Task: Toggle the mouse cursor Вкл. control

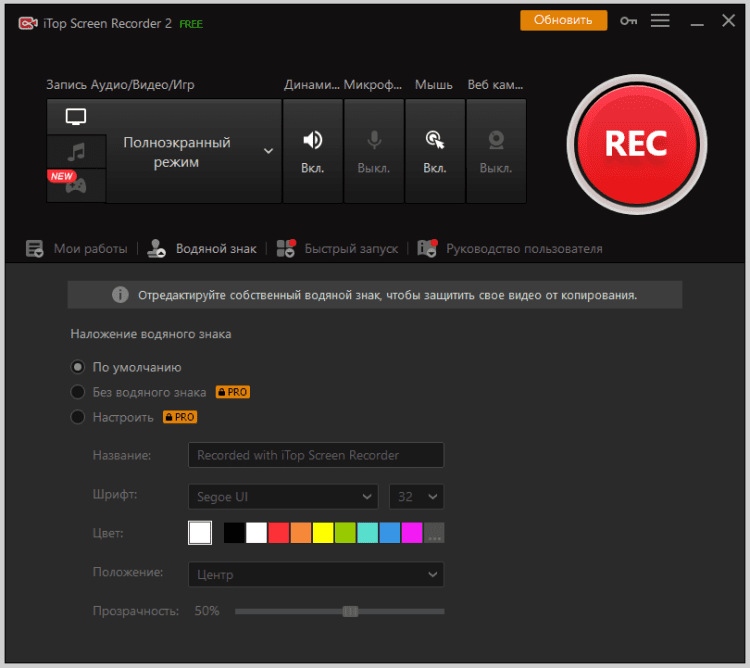Action: click(x=435, y=151)
